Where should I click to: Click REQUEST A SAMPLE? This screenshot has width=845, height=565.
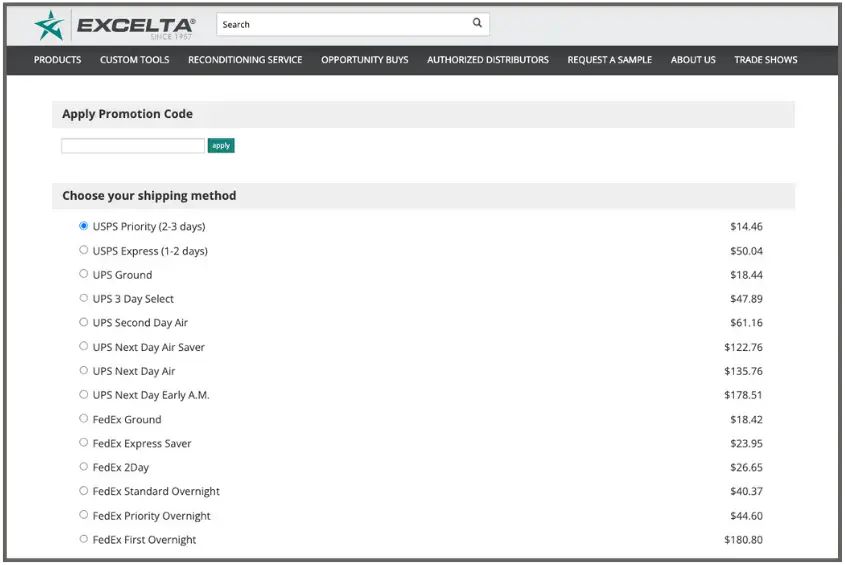pos(609,60)
